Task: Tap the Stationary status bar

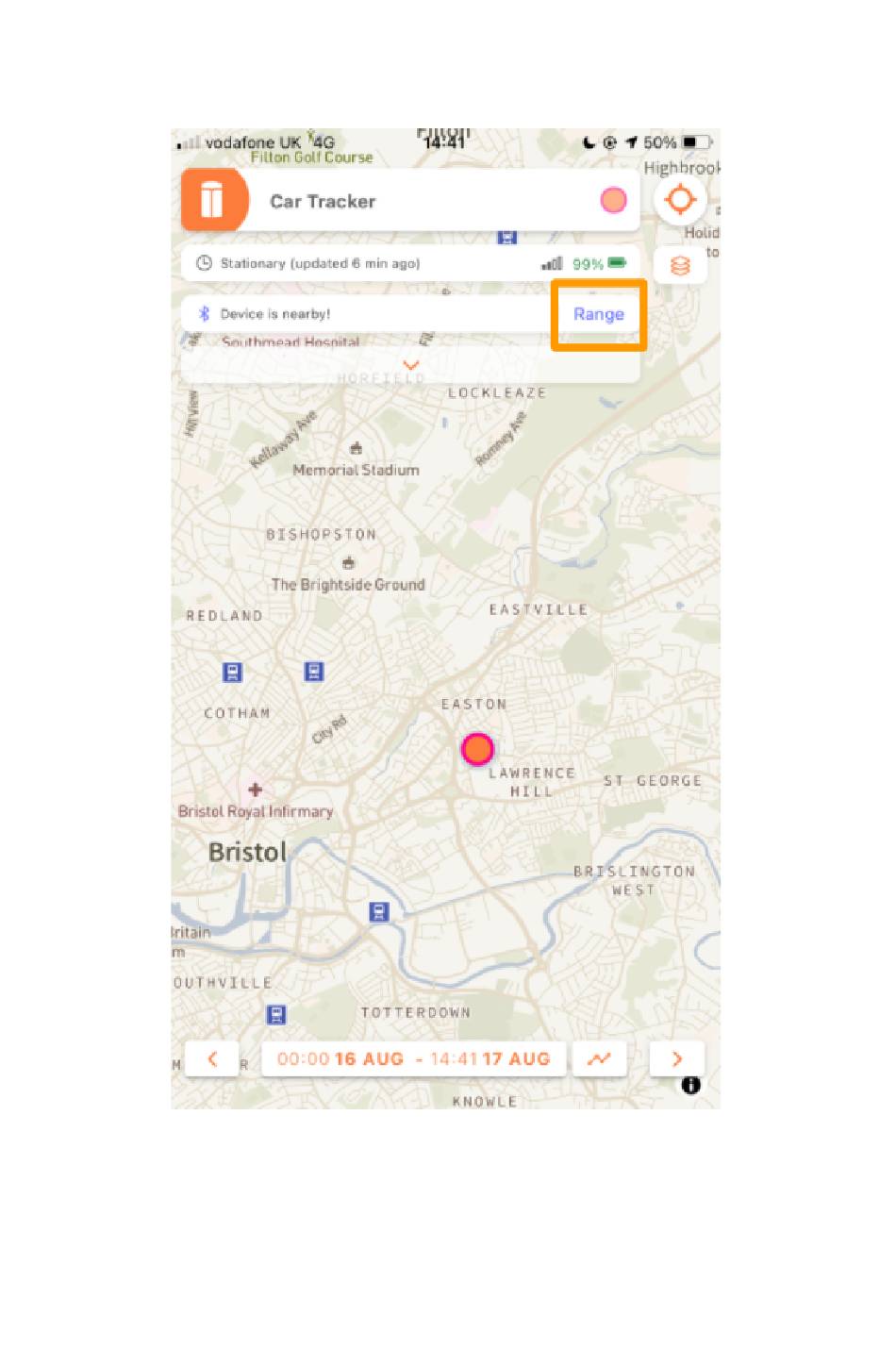Action: (x=410, y=263)
